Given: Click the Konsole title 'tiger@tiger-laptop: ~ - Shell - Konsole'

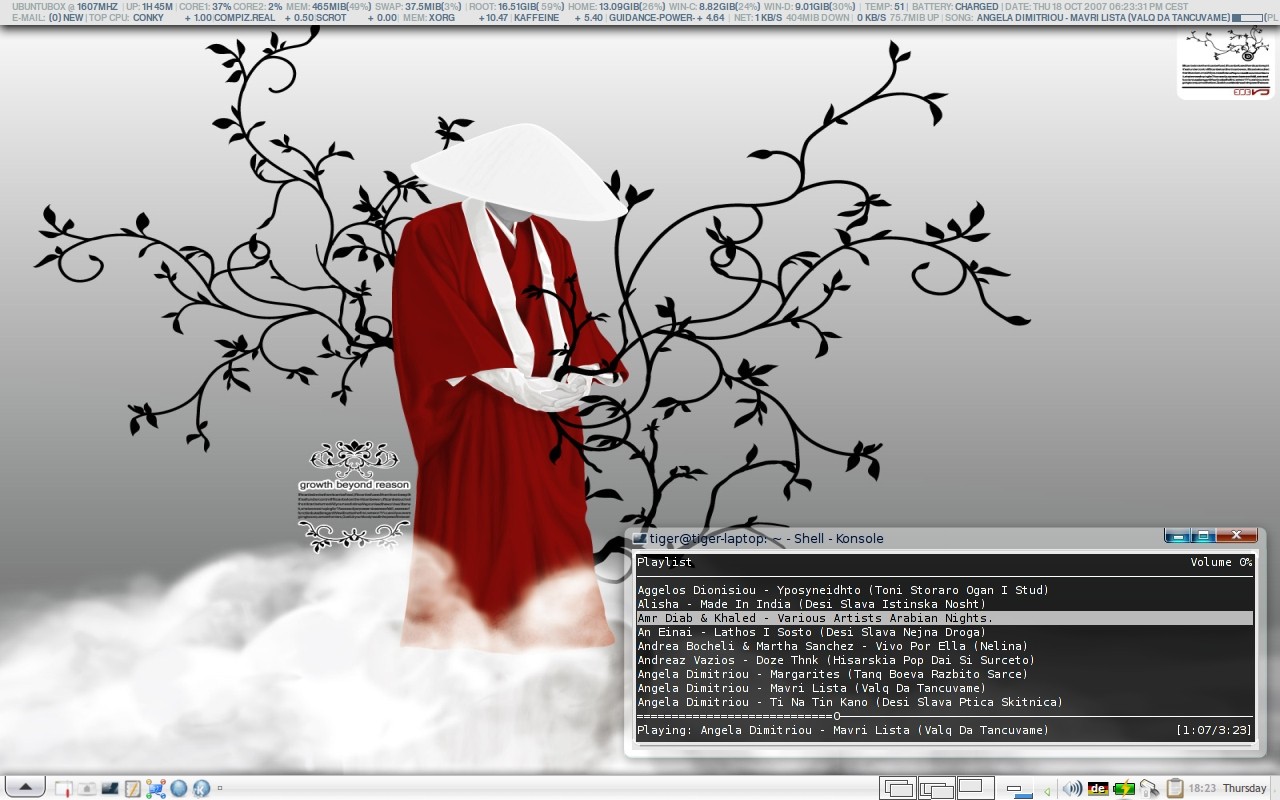Looking at the screenshot, I should click(x=766, y=538).
